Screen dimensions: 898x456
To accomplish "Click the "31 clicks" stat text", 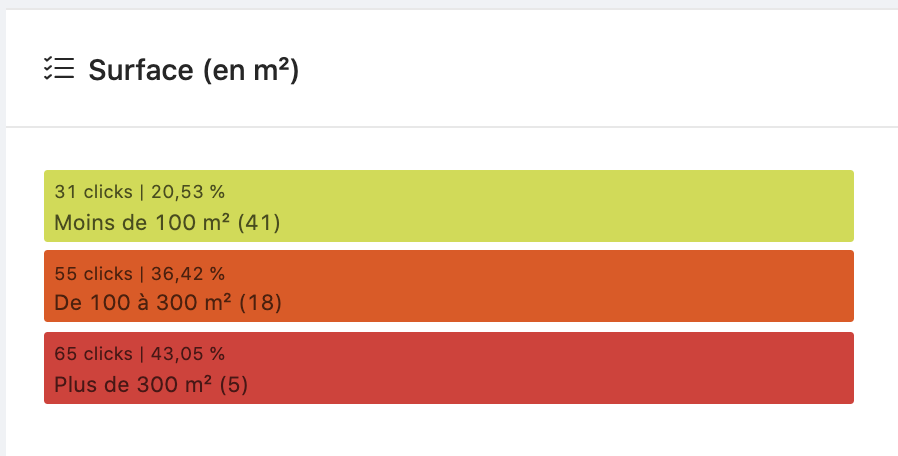I will 93,191.
